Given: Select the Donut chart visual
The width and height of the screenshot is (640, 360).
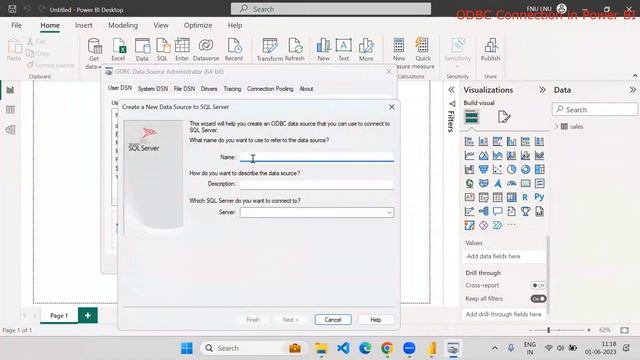Looking at the screenshot, I should click(x=525, y=169).
